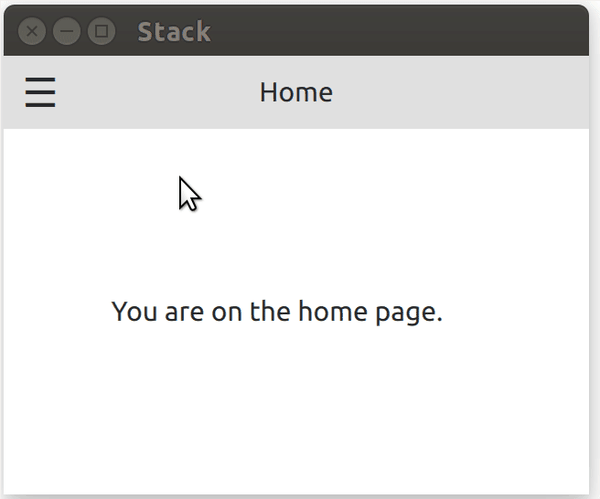Click the word "You" in the message
The width and height of the screenshot is (600, 499).
click(x=131, y=312)
